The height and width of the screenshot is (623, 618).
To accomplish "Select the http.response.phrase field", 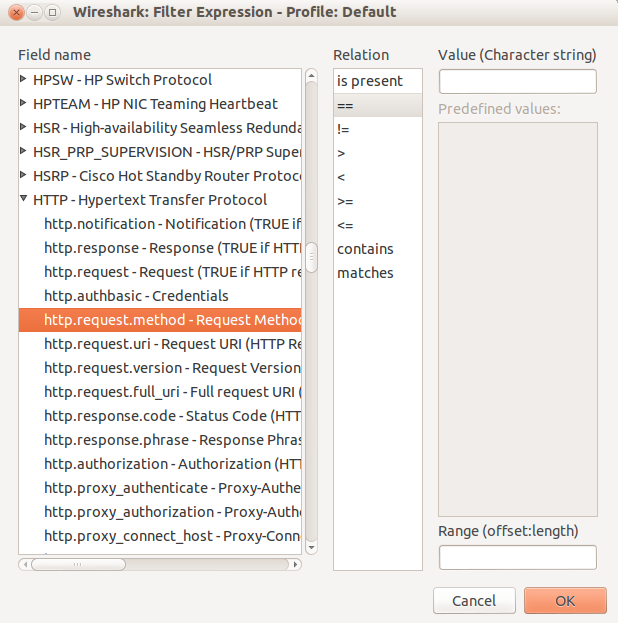I will click(160, 440).
